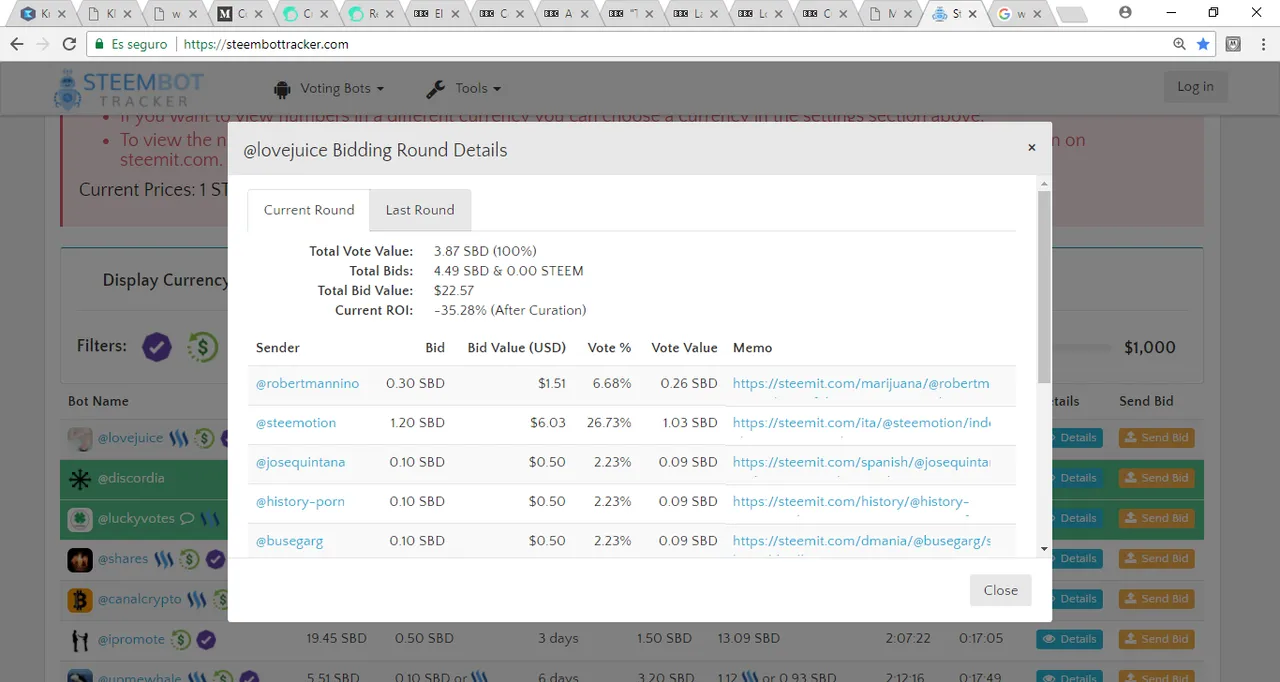Click the Steem logo icon beside @canalcrypto
The height and width of the screenshot is (682, 1280).
[x=197, y=599]
